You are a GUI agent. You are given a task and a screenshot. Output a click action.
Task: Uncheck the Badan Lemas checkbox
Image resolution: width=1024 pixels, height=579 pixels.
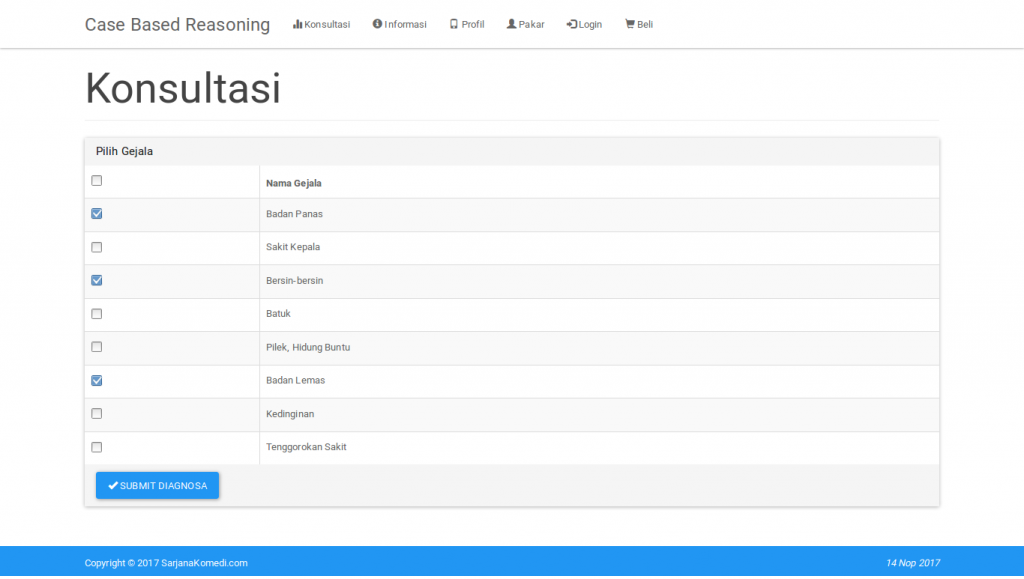[97, 381]
